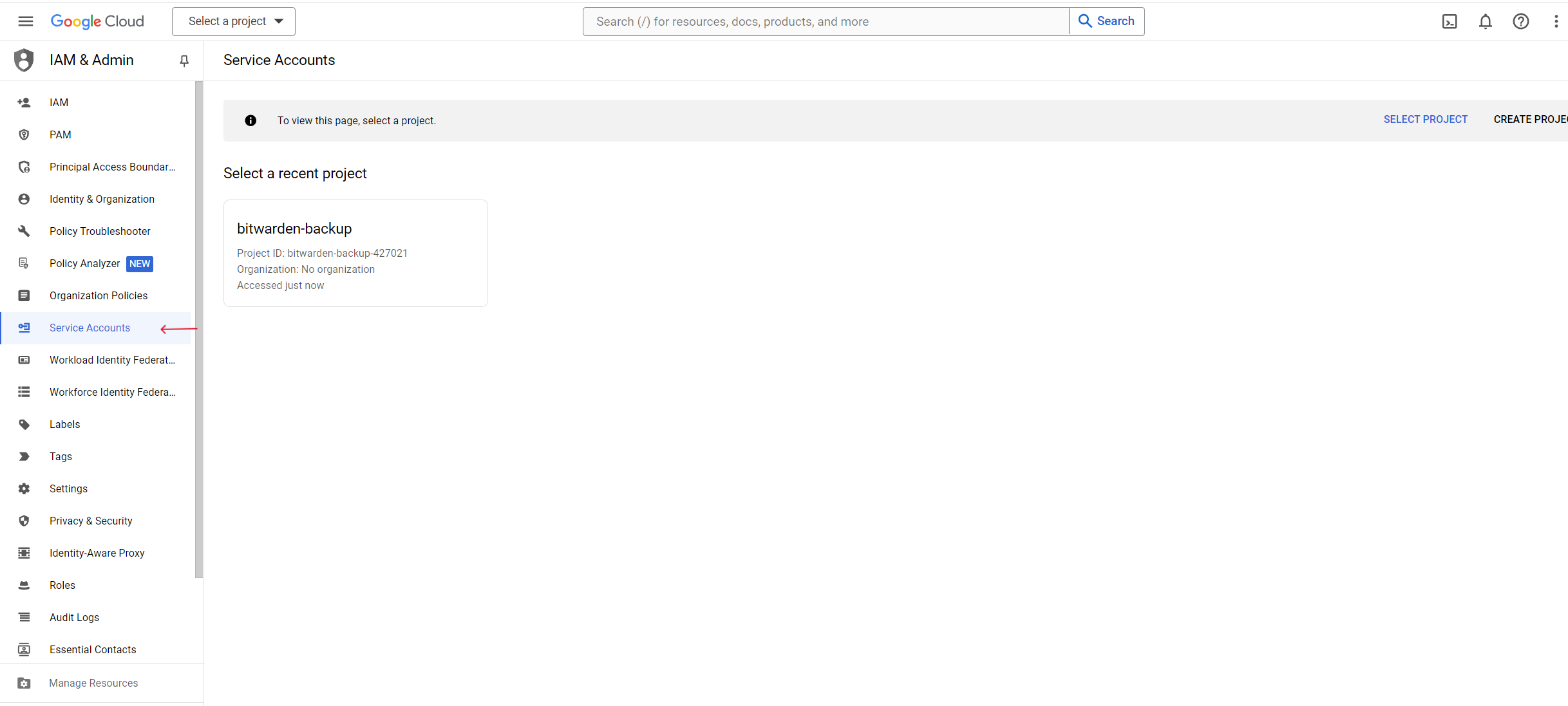Click the Roles hat icon
Image resolution: width=1568 pixels, height=706 pixels.
point(24,585)
